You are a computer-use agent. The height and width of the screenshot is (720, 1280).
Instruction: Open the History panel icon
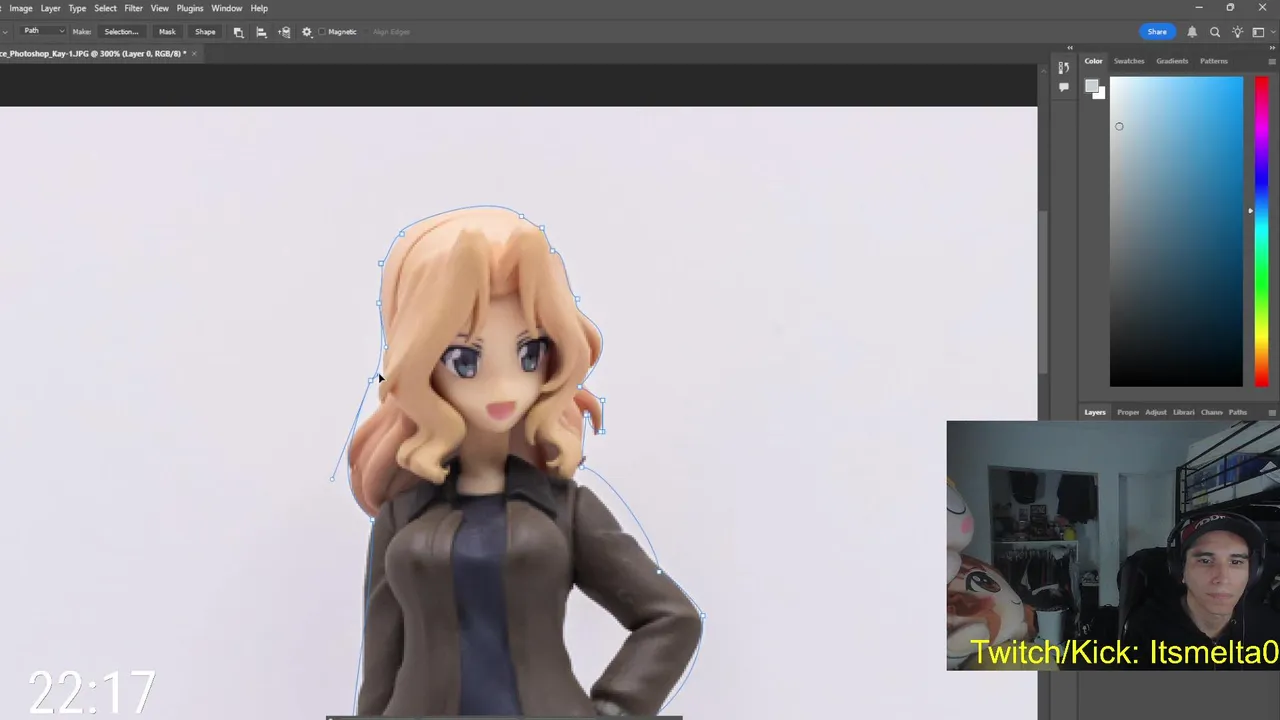point(1063,68)
